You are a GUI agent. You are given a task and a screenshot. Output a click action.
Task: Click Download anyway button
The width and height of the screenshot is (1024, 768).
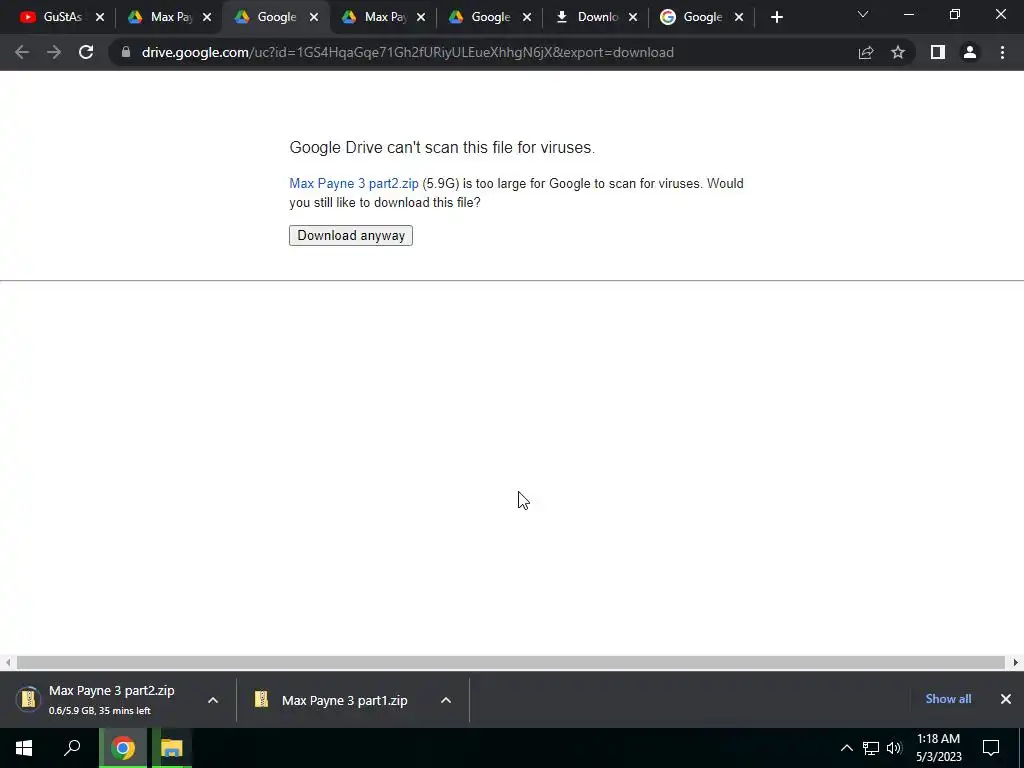tap(351, 235)
